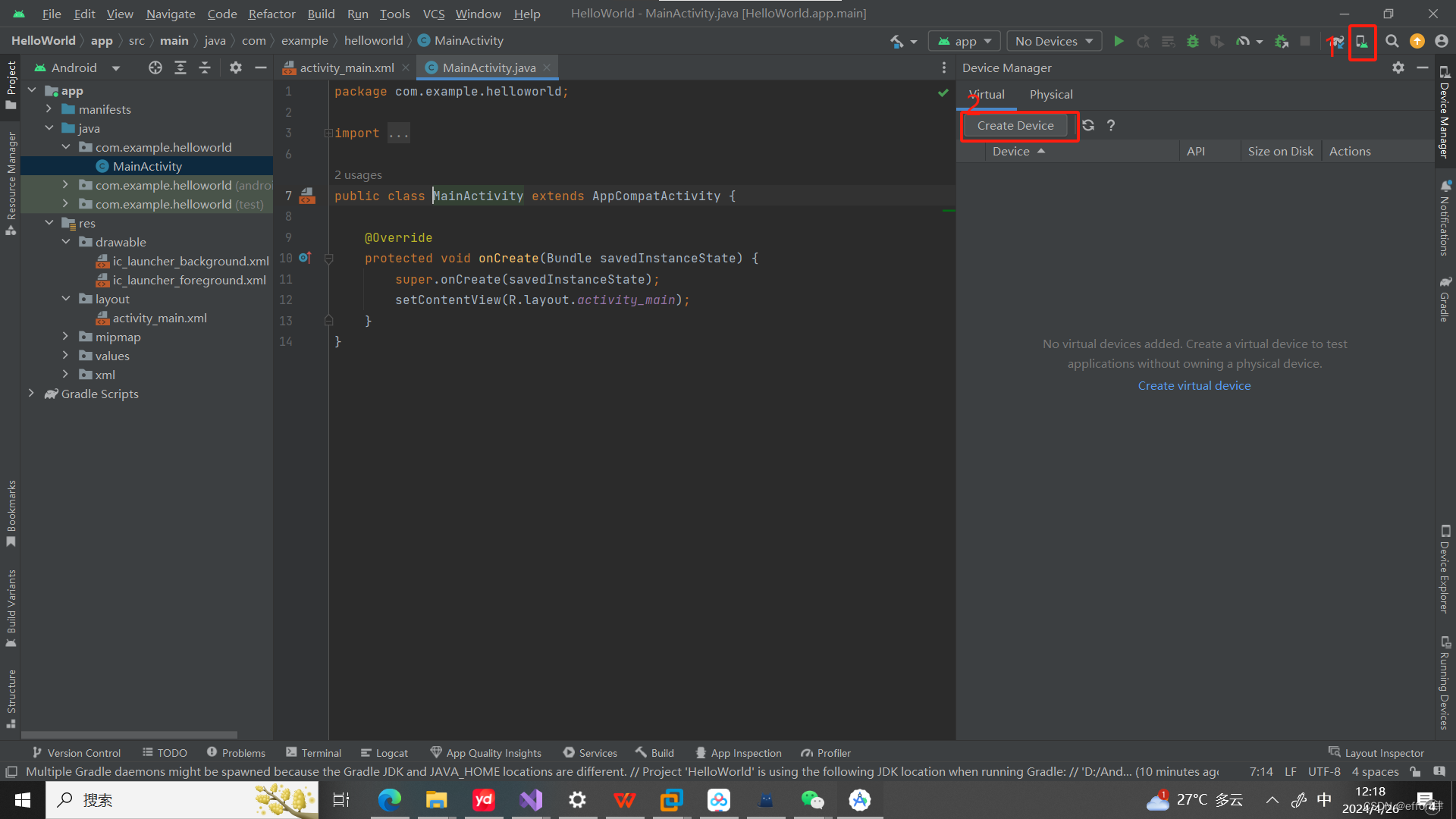Run the app with green play button

coord(1119,42)
